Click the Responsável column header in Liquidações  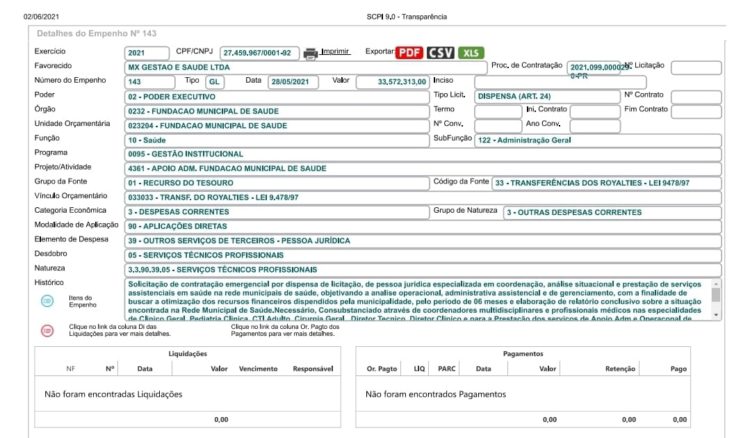click(313, 369)
